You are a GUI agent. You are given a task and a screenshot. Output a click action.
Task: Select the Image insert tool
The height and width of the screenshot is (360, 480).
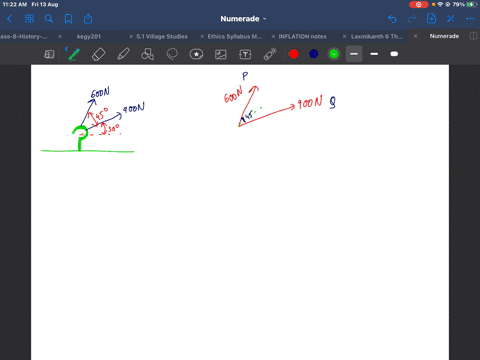tap(221, 54)
